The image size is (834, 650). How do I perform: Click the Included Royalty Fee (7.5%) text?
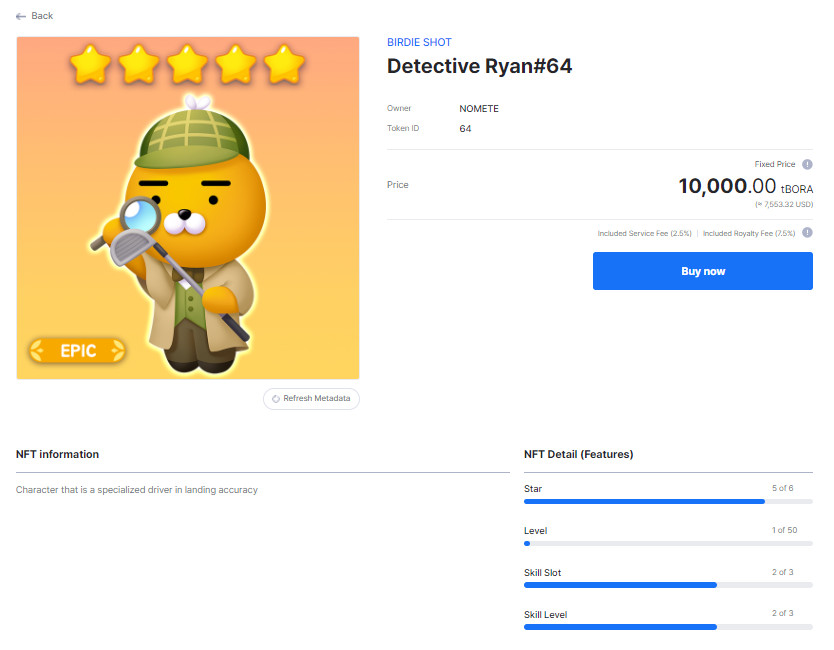(x=749, y=234)
